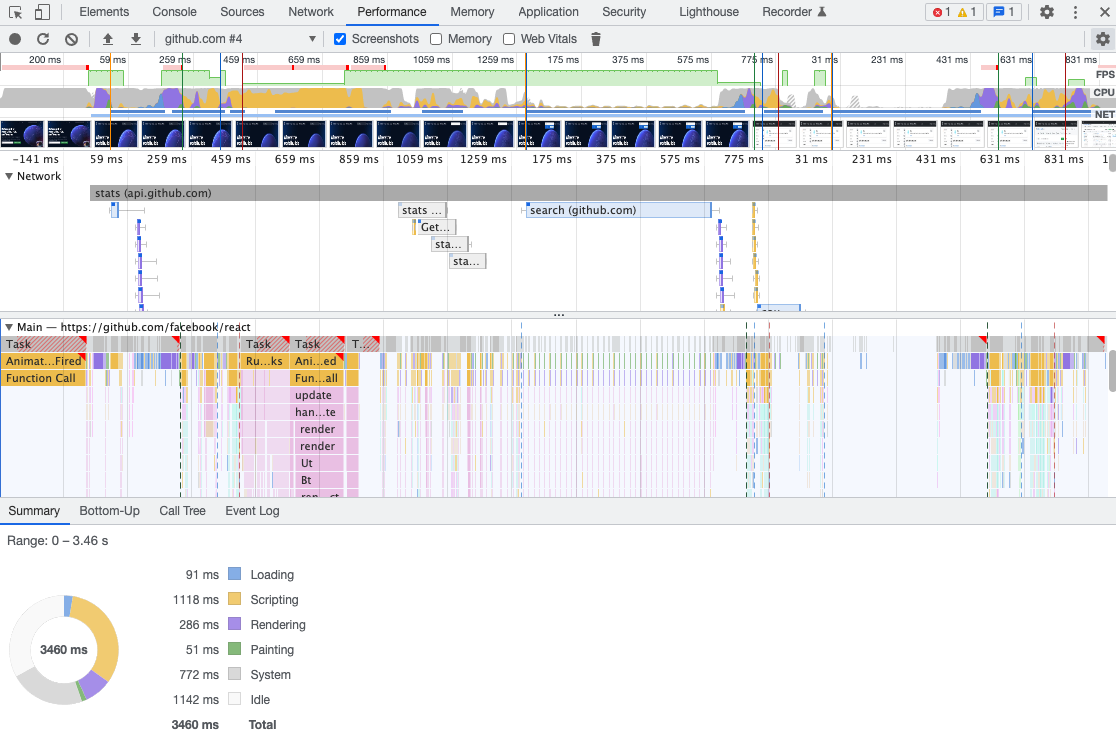The height and width of the screenshot is (753, 1116).
Task: Click the Range: 0 – 3.46 s text
Action: pyautogui.click(x=58, y=541)
